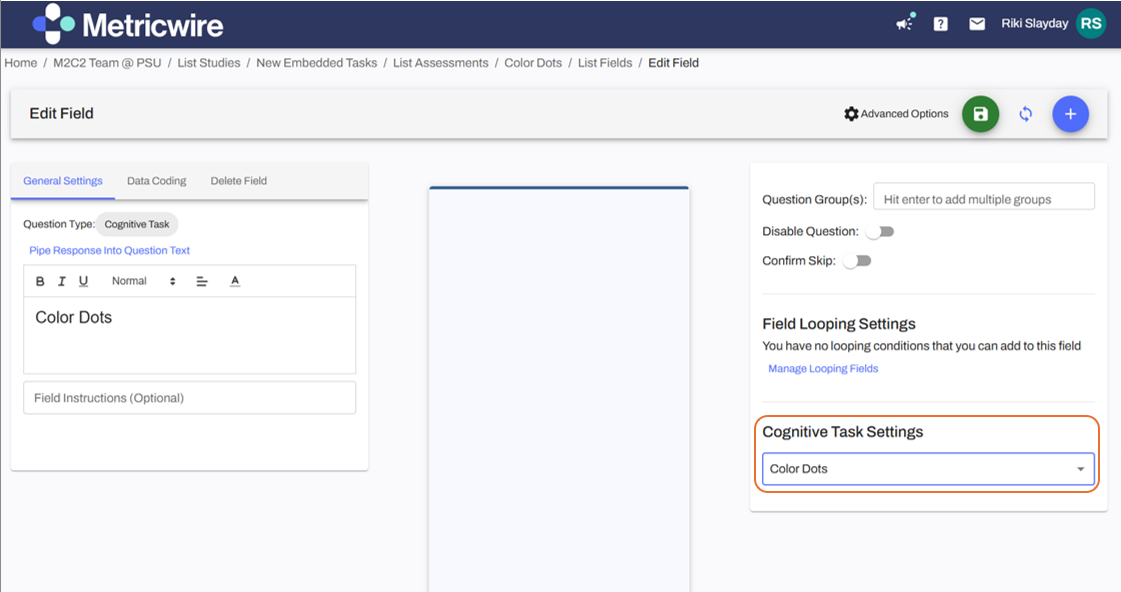
Task: Open the announcements megaphone icon
Action: pos(905,24)
